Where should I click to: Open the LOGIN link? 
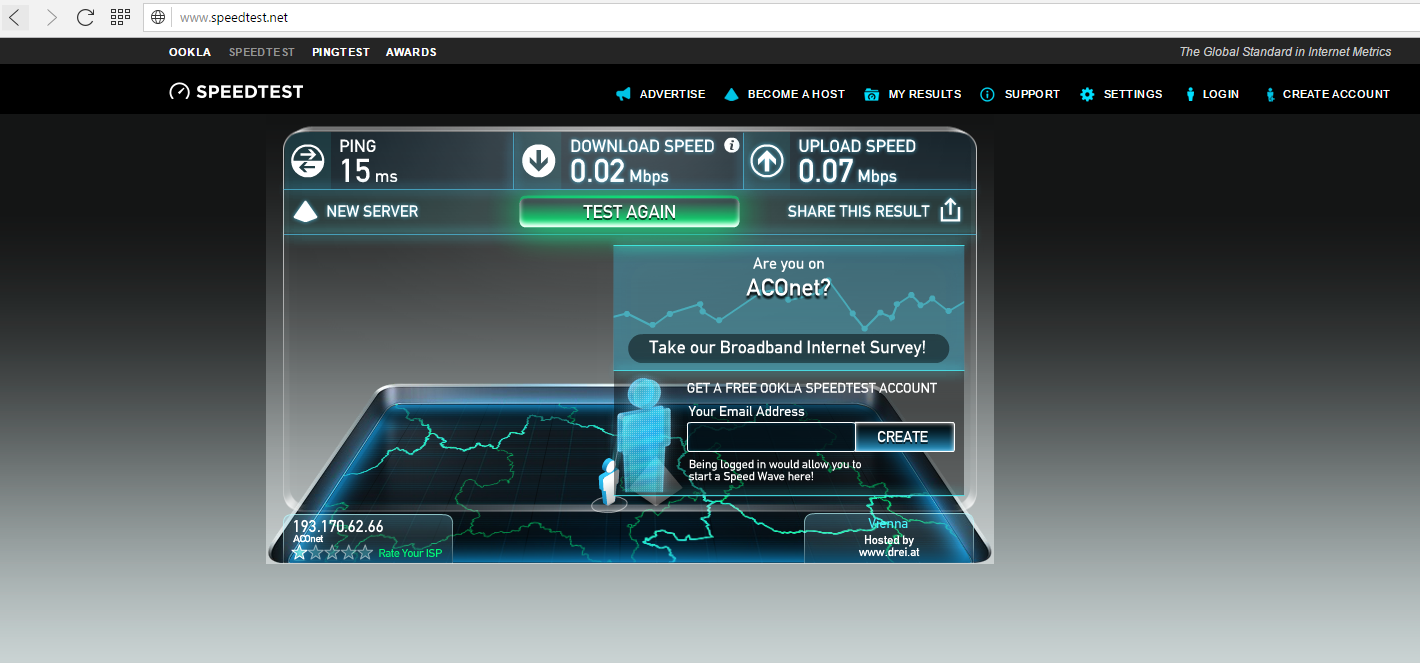click(x=1221, y=94)
